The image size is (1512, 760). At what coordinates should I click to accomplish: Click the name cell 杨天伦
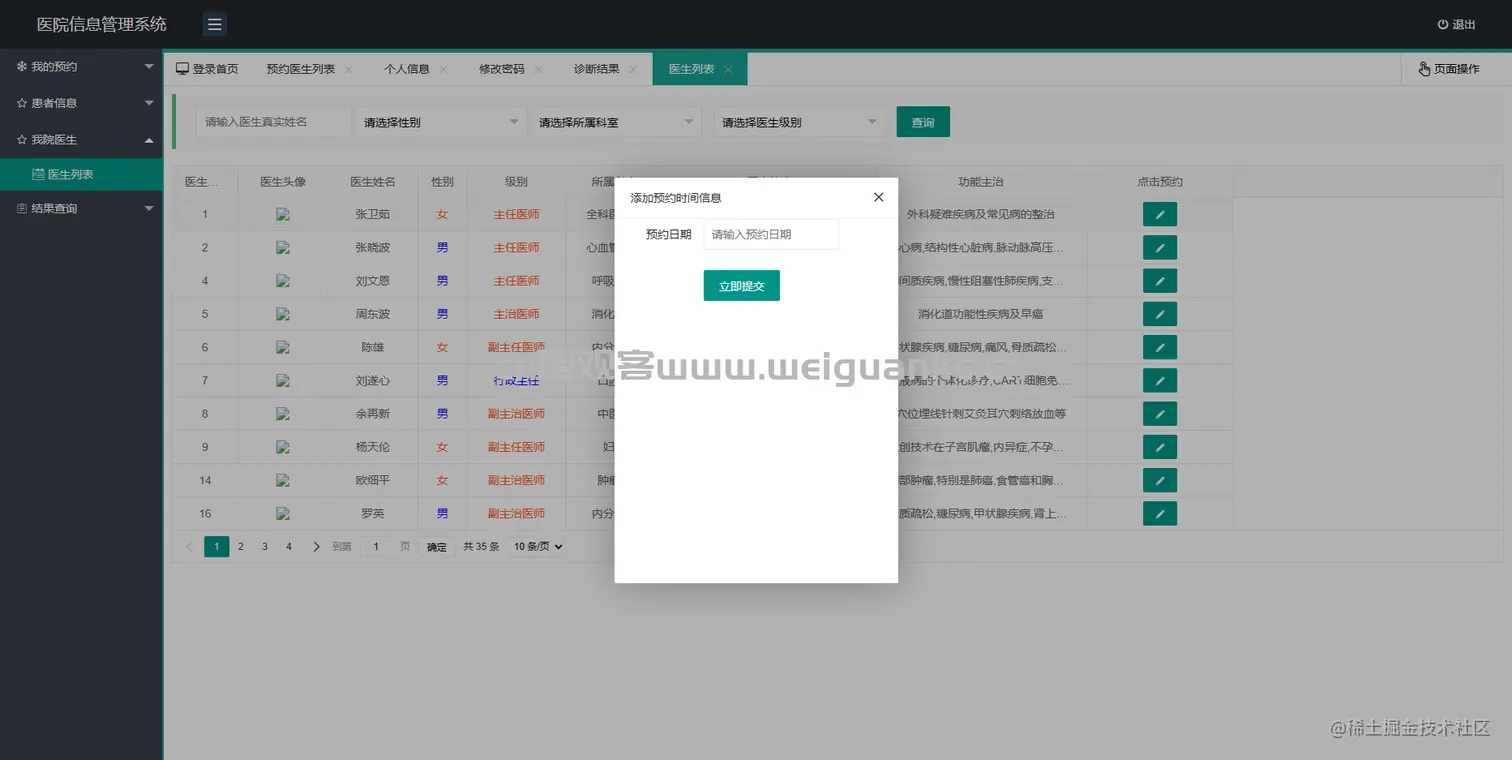373,447
